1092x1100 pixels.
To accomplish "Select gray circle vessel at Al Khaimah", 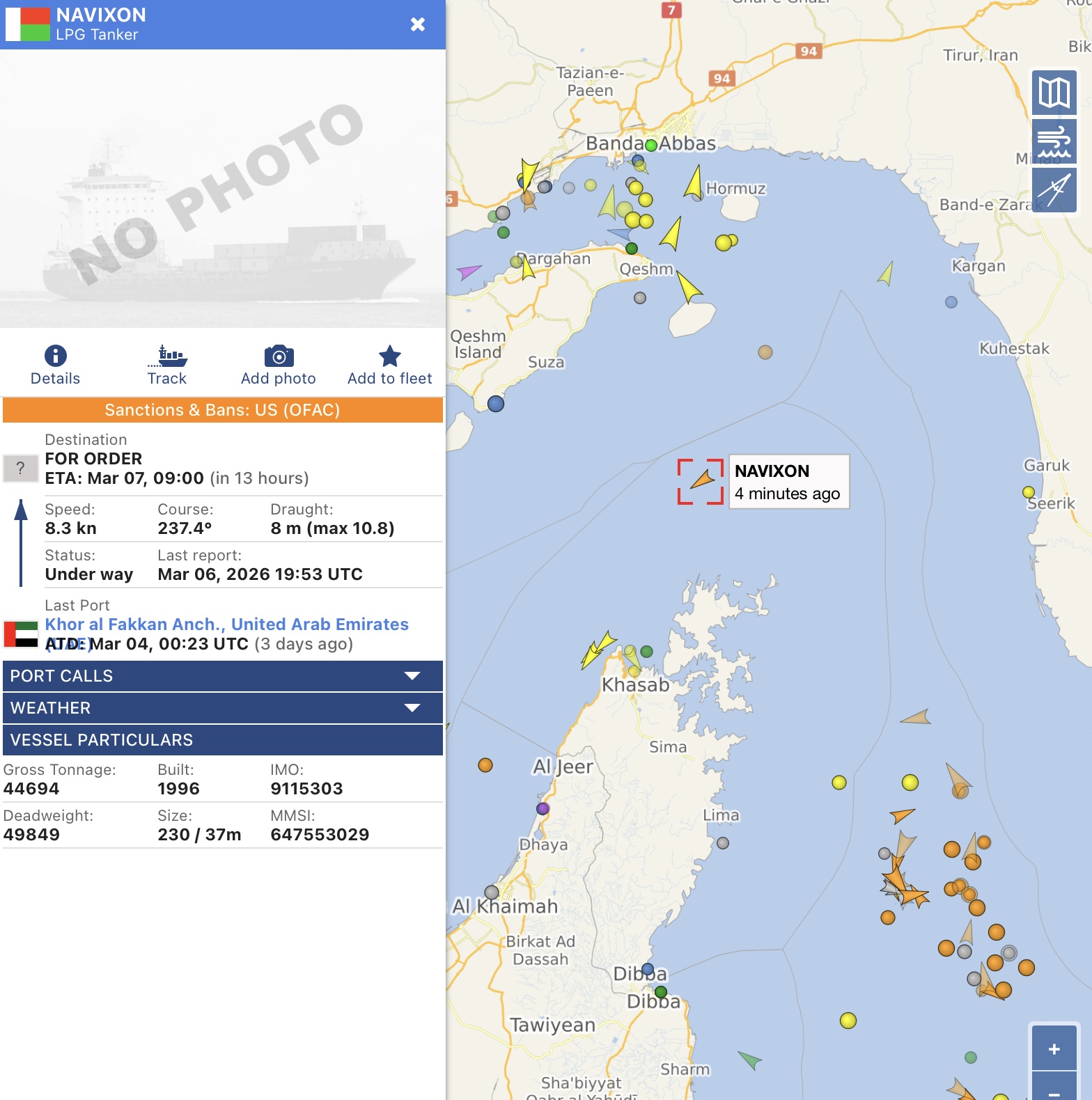I will [492, 893].
